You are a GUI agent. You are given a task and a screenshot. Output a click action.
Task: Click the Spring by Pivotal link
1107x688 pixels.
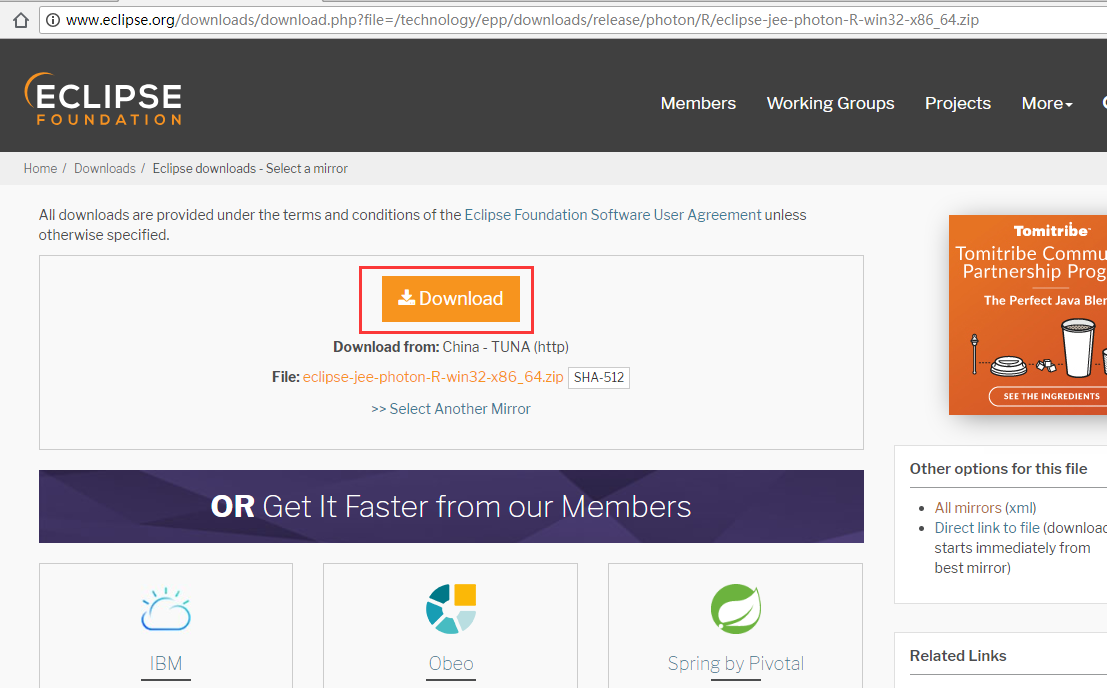coord(736,663)
